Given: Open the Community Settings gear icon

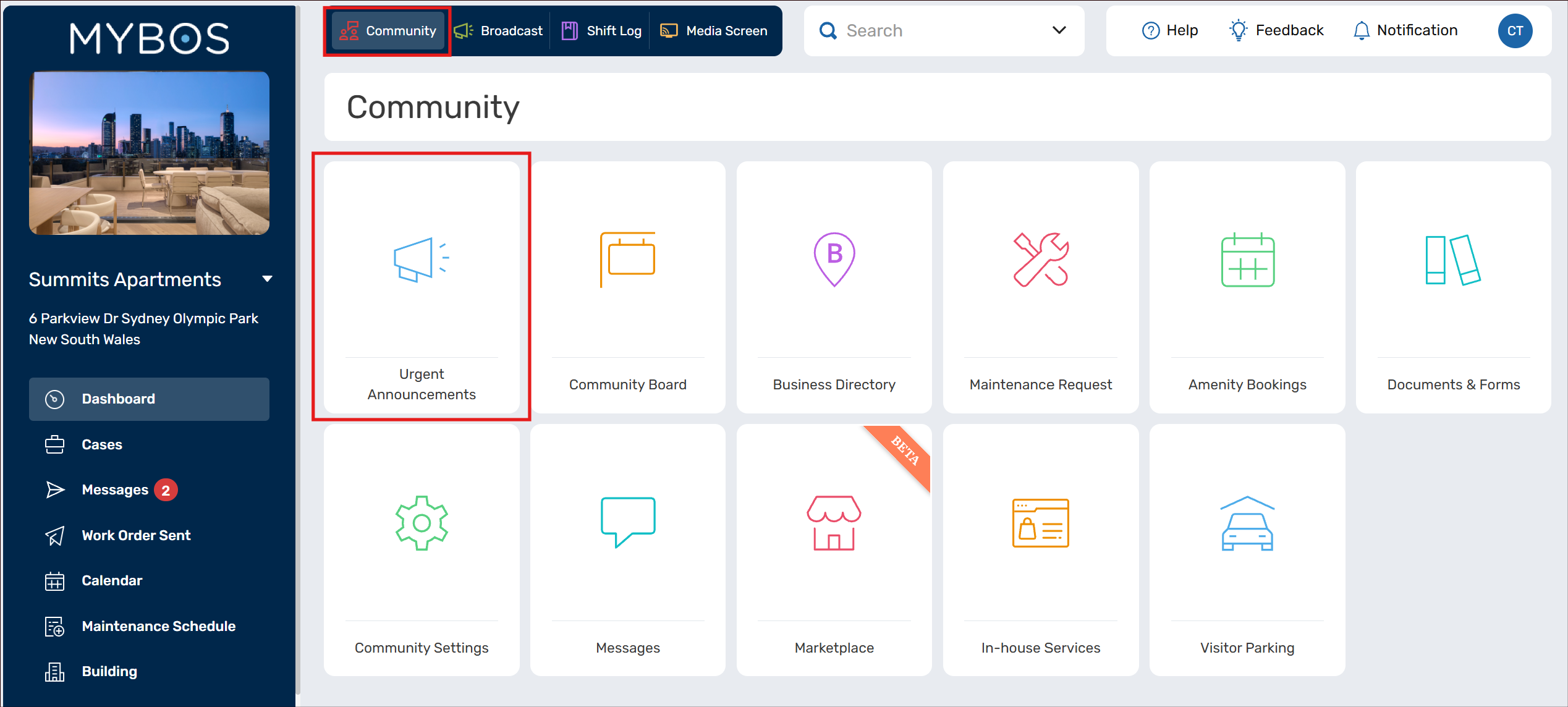Looking at the screenshot, I should (422, 523).
